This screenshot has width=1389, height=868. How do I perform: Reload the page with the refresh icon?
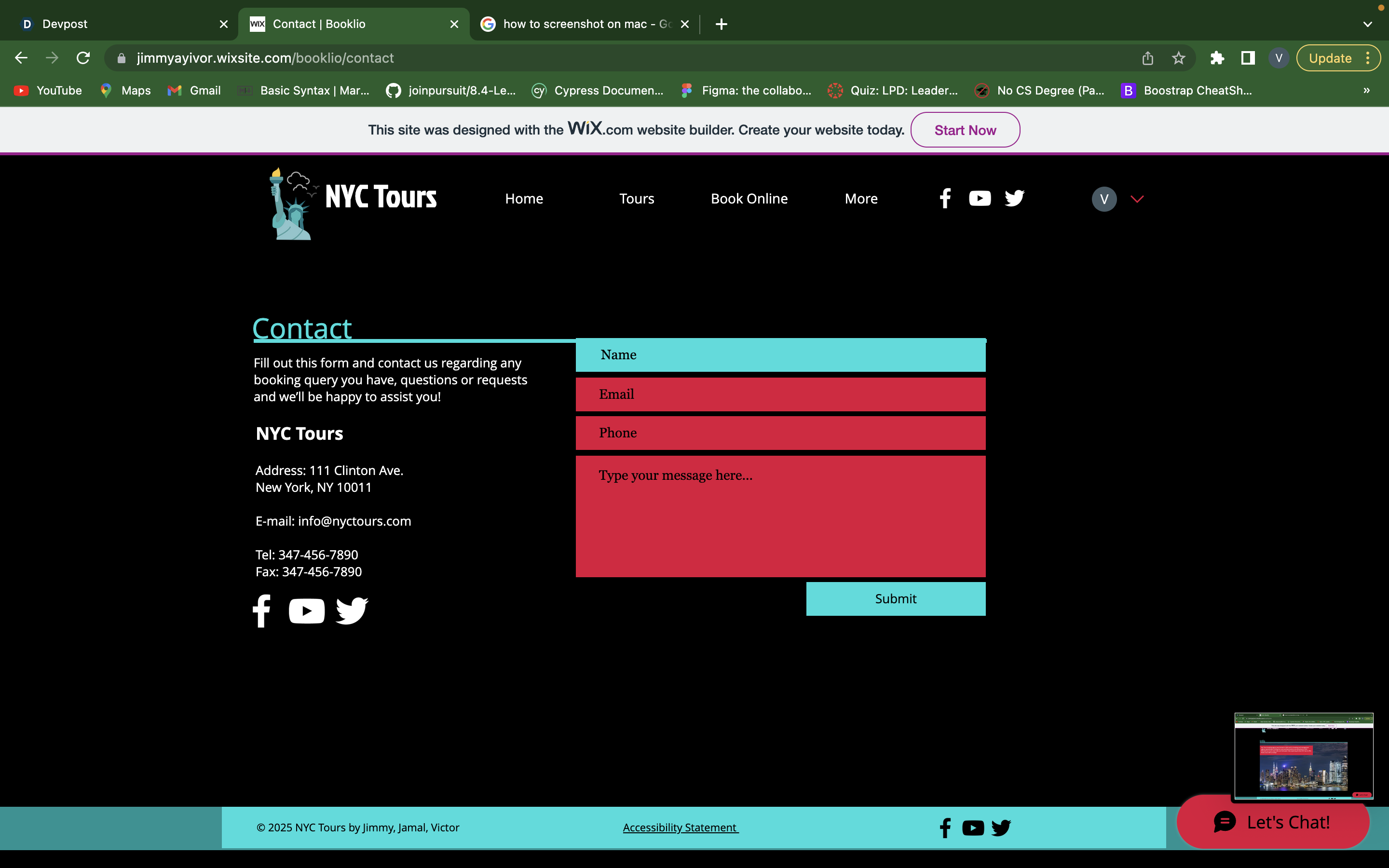click(83, 58)
